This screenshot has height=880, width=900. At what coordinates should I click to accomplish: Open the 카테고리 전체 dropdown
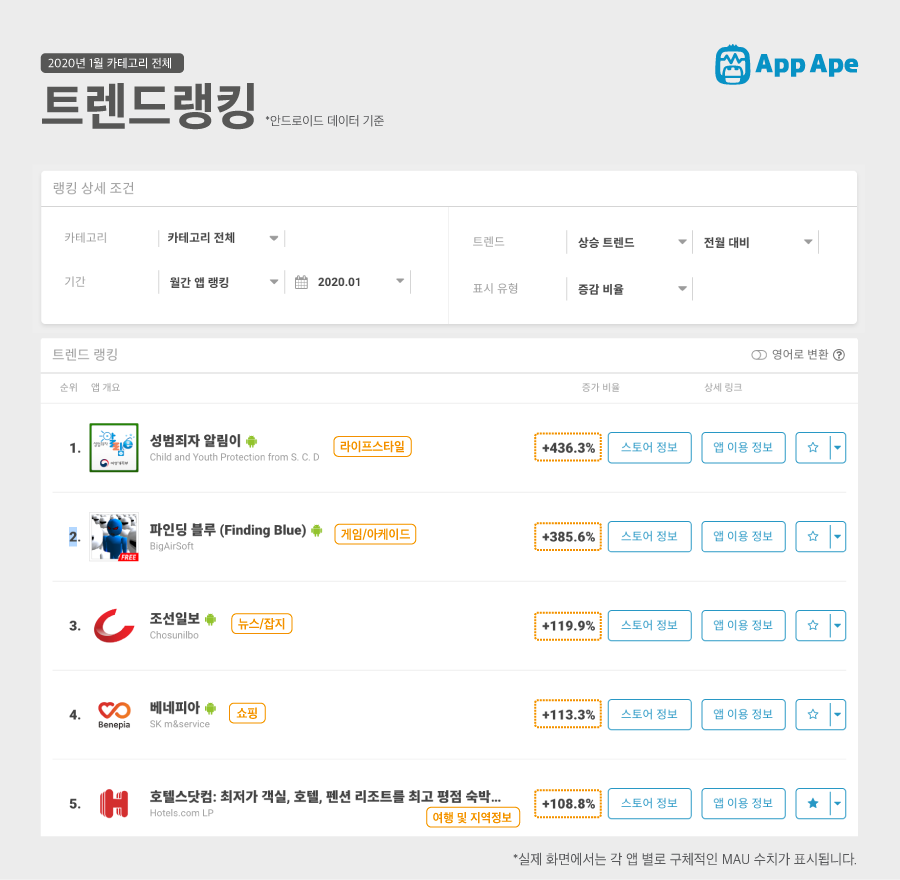click(222, 238)
